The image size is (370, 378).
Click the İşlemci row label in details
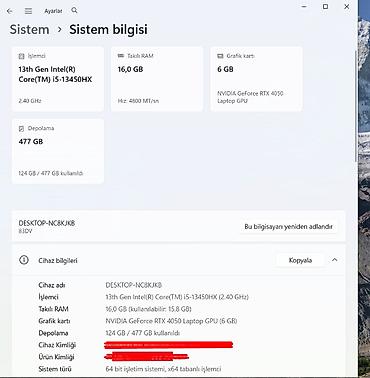pyautogui.click(x=49, y=297)
